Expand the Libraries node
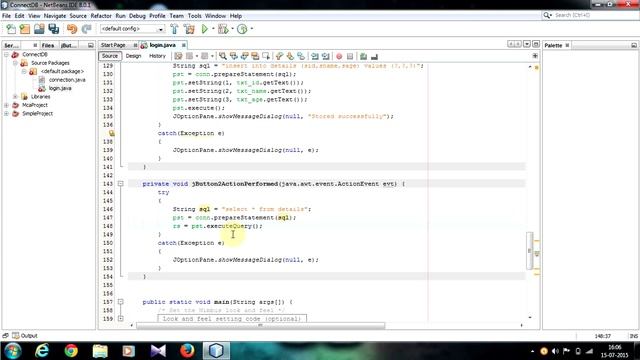Screen dimensions: 640x360 tap(16, 97)
